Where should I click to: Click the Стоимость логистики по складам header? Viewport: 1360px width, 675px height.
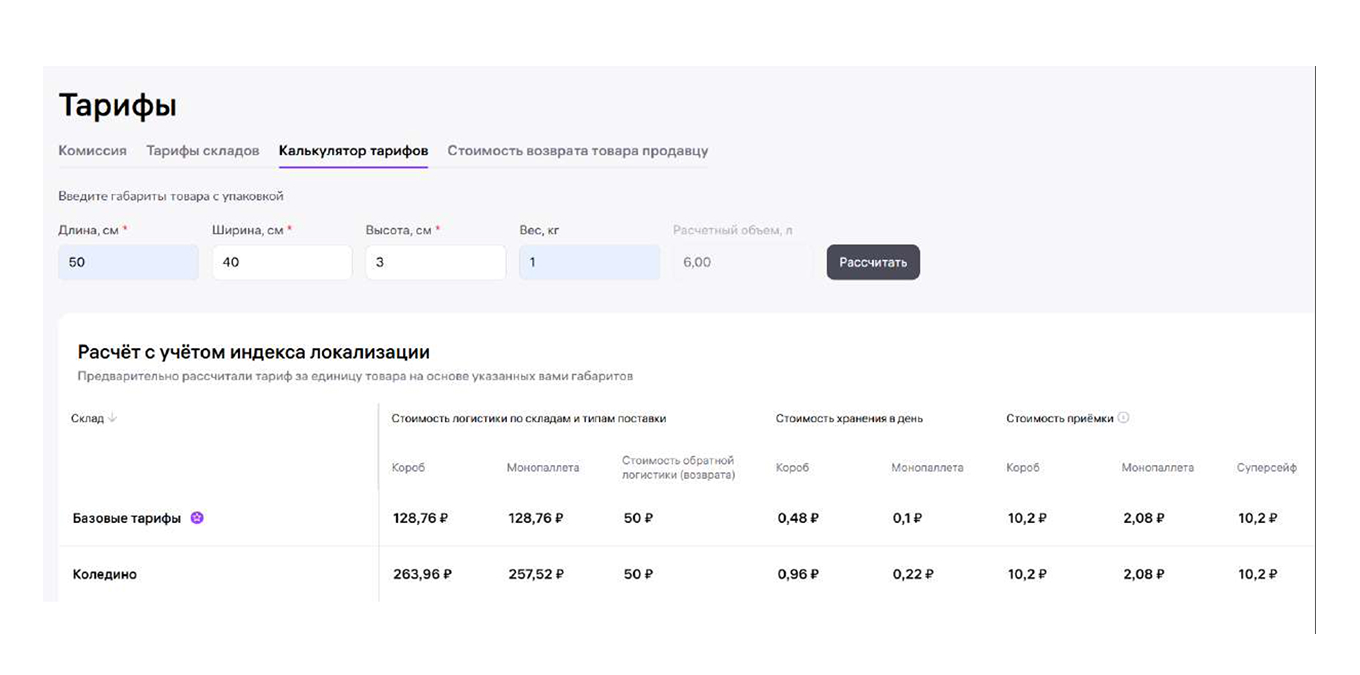tap(528, 418)
